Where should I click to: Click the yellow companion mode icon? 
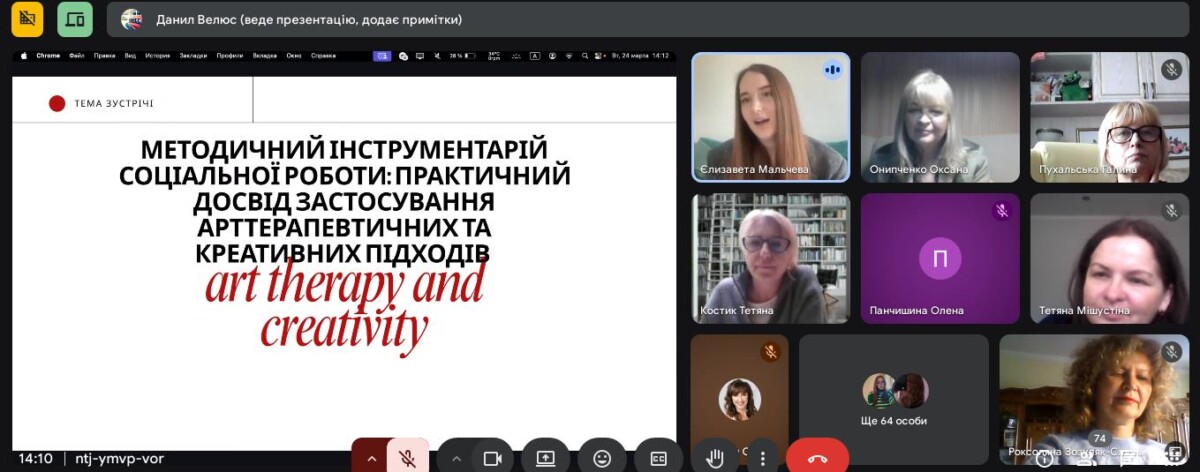pos(27,19)
